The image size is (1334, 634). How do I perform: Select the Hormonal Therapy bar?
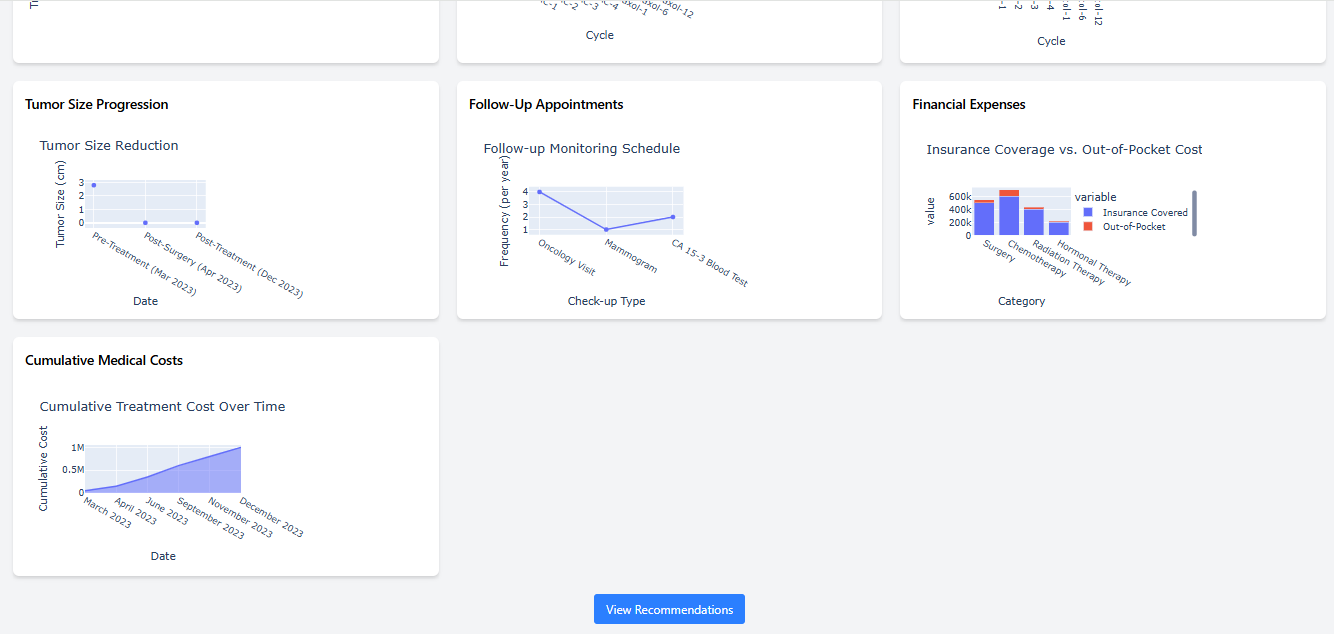point(1058,229)
